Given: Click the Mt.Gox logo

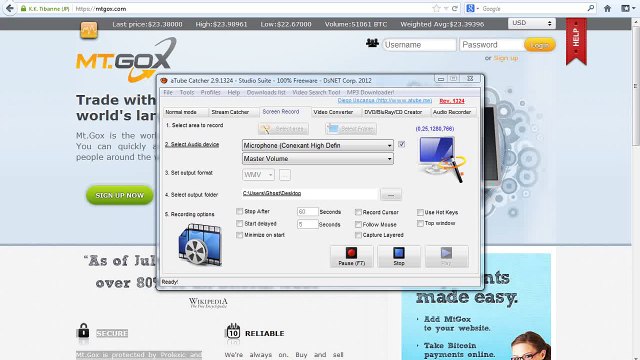Looking at the screenshot, I should coord(126,60).
